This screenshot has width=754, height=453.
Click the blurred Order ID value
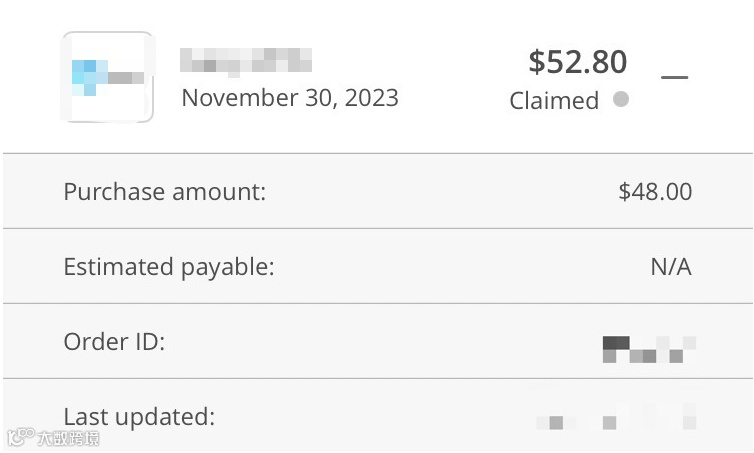click(649, 348)
